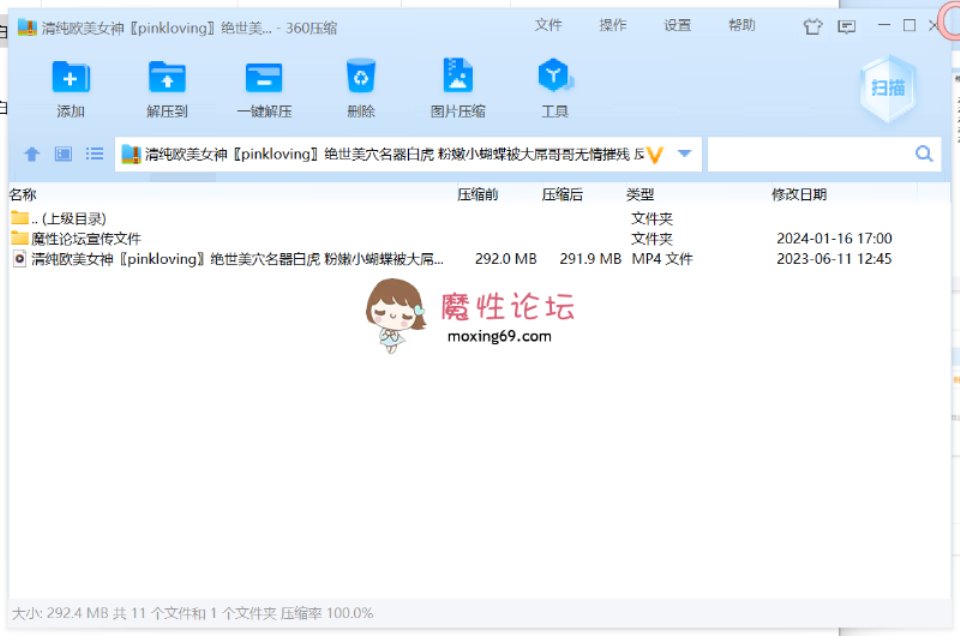This screenshot has width=960, height=636.
Task: Select the 魔性论坛宣传文件 folder
Action: (86, 239)
